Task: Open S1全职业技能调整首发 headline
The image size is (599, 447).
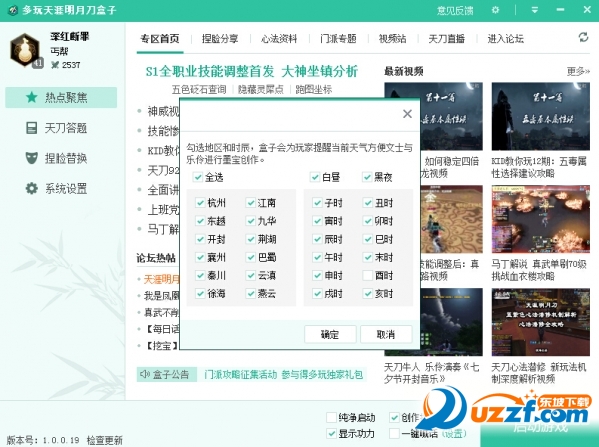Action: tap(210, 71)
